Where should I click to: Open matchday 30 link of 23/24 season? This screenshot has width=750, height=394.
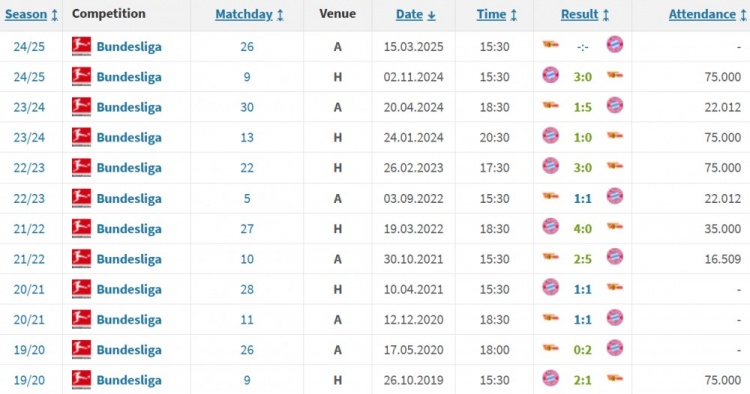pos(247,107)
